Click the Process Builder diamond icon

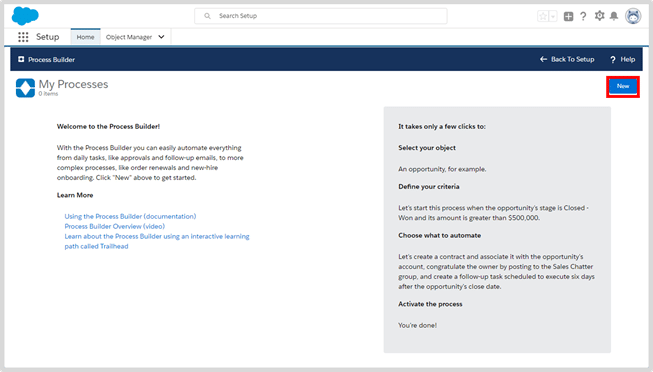point(25,88)
